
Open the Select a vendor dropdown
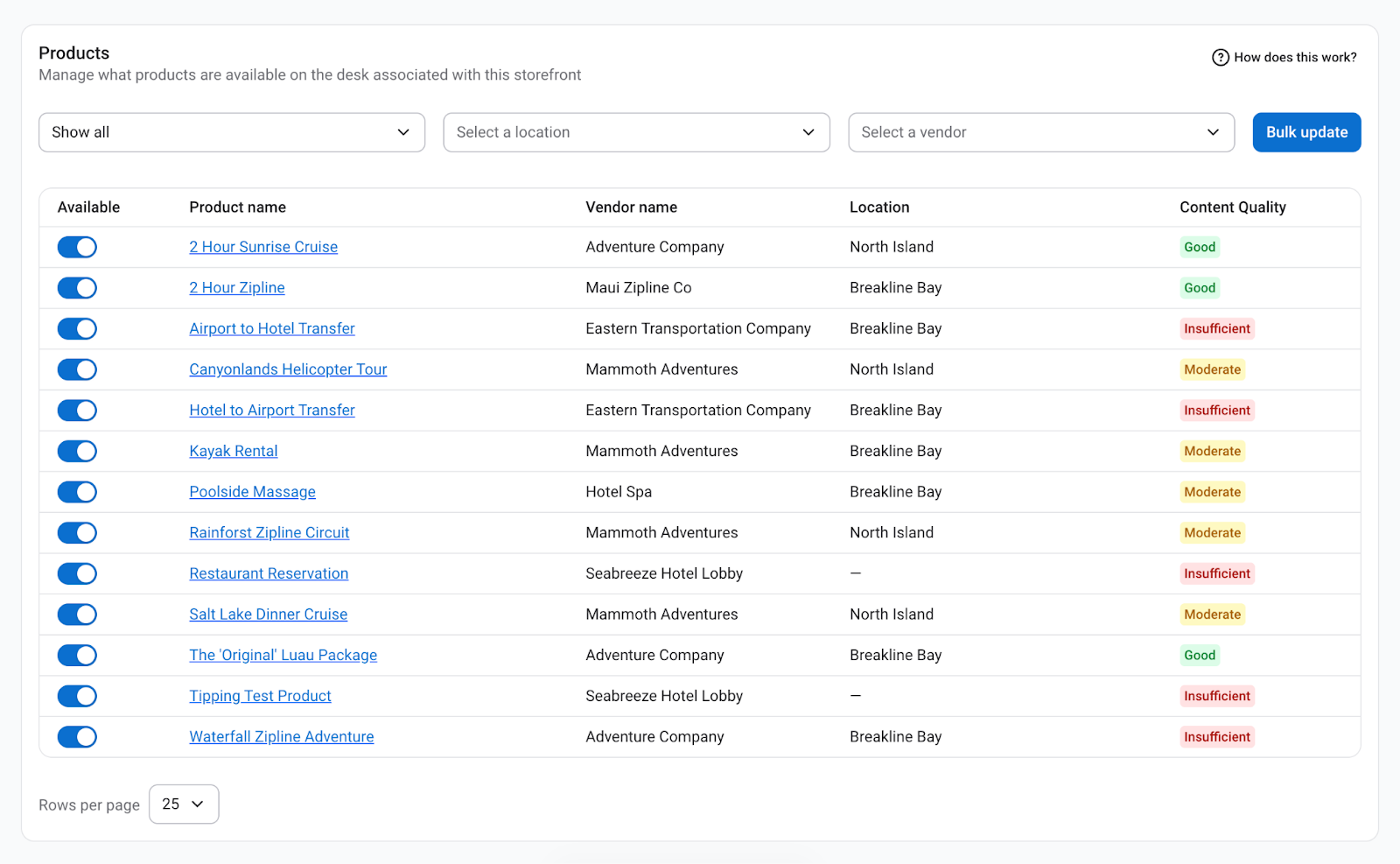click(1041, 132)
